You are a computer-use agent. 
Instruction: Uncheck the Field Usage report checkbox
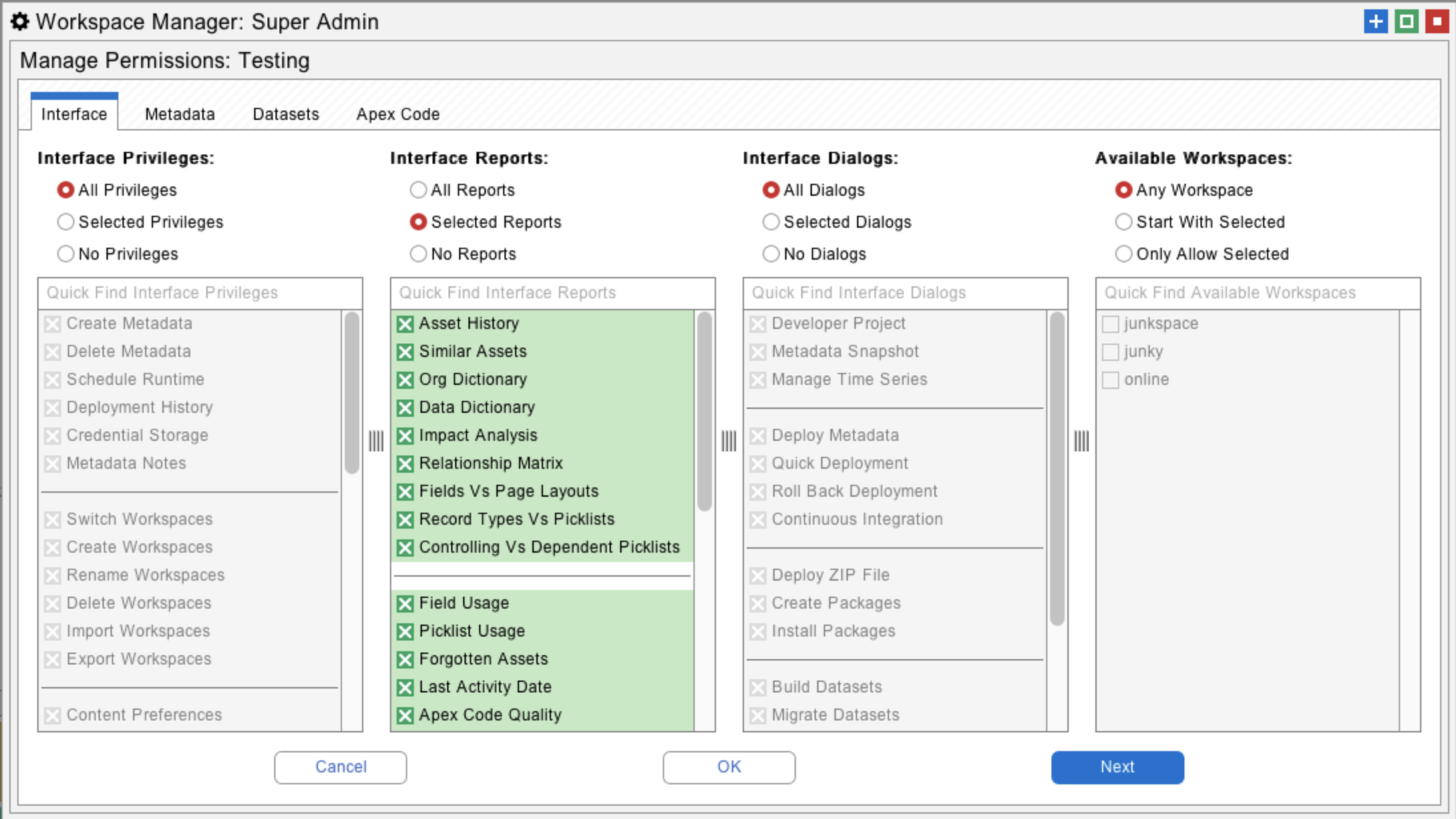coord(405,604)
